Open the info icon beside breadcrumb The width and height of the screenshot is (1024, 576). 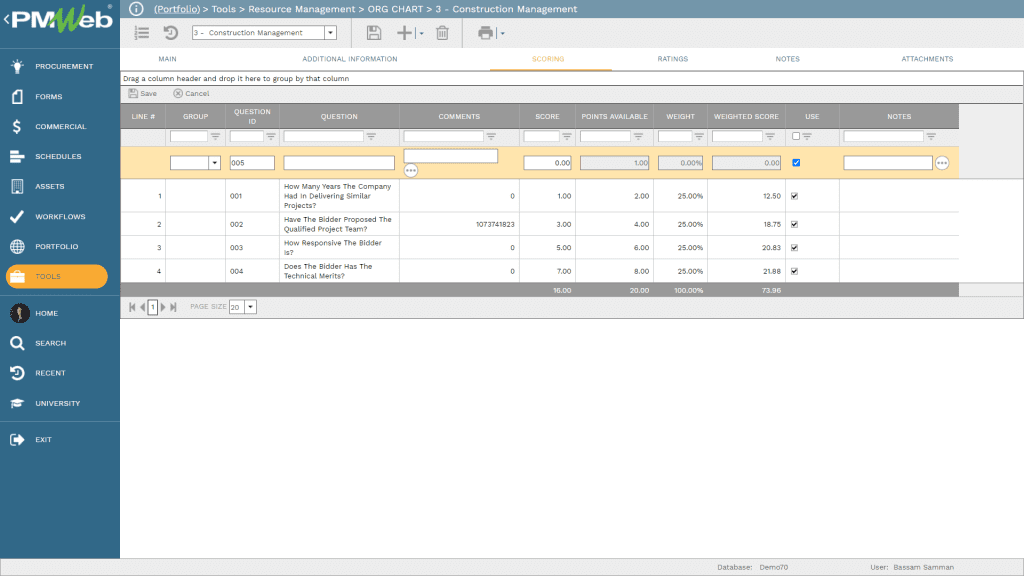tap(136, 9)
